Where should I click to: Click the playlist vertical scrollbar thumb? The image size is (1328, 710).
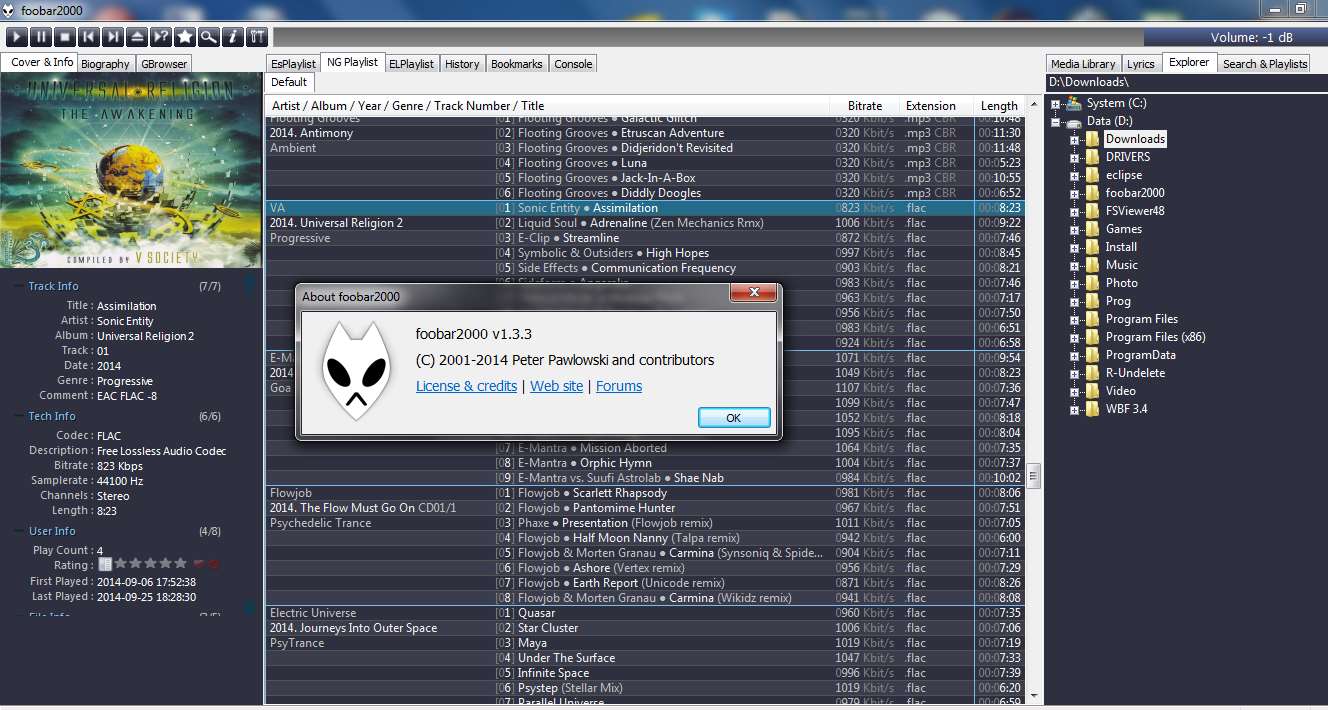pyautogui.click(x=1033, y=476)
